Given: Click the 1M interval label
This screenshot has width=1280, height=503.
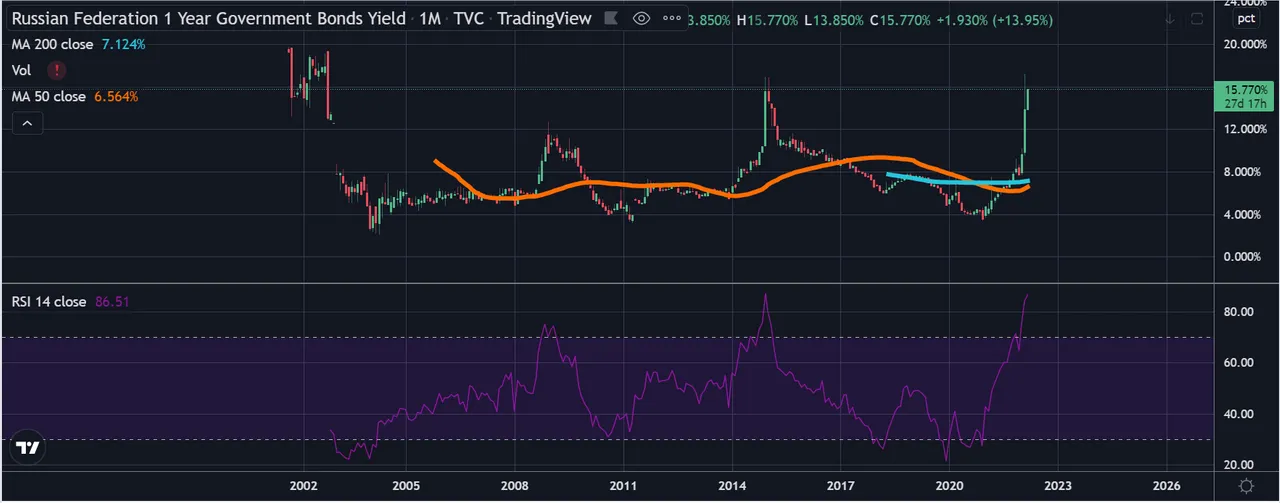Looking at the screenshot, I should coord(430,19).
